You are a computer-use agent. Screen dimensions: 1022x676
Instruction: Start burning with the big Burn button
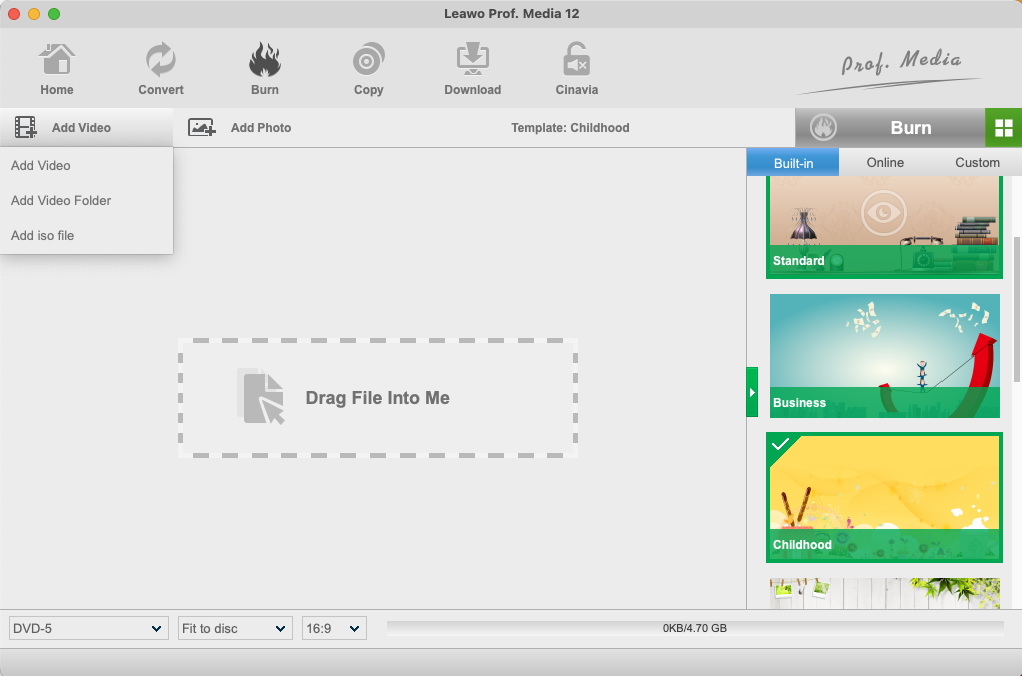coord(890,128)
